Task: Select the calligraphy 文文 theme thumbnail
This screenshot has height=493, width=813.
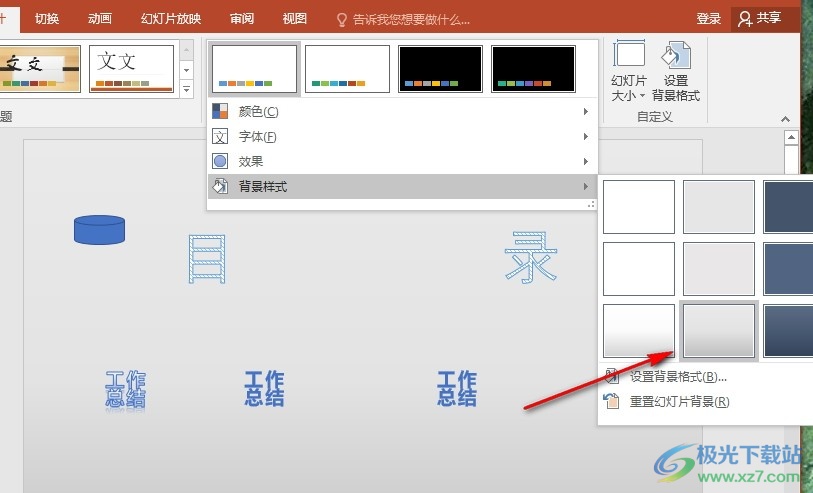Action: pos(40,68)
